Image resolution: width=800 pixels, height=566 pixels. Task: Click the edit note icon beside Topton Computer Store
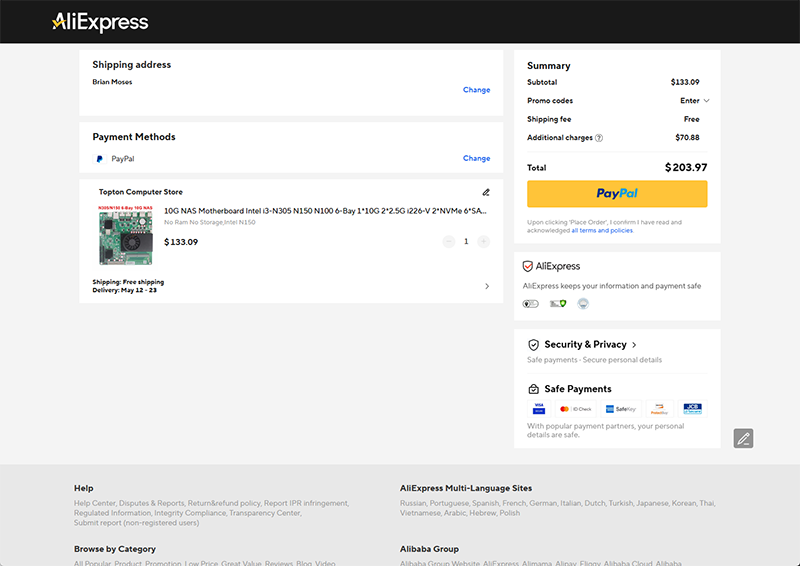tap(486, 192)
